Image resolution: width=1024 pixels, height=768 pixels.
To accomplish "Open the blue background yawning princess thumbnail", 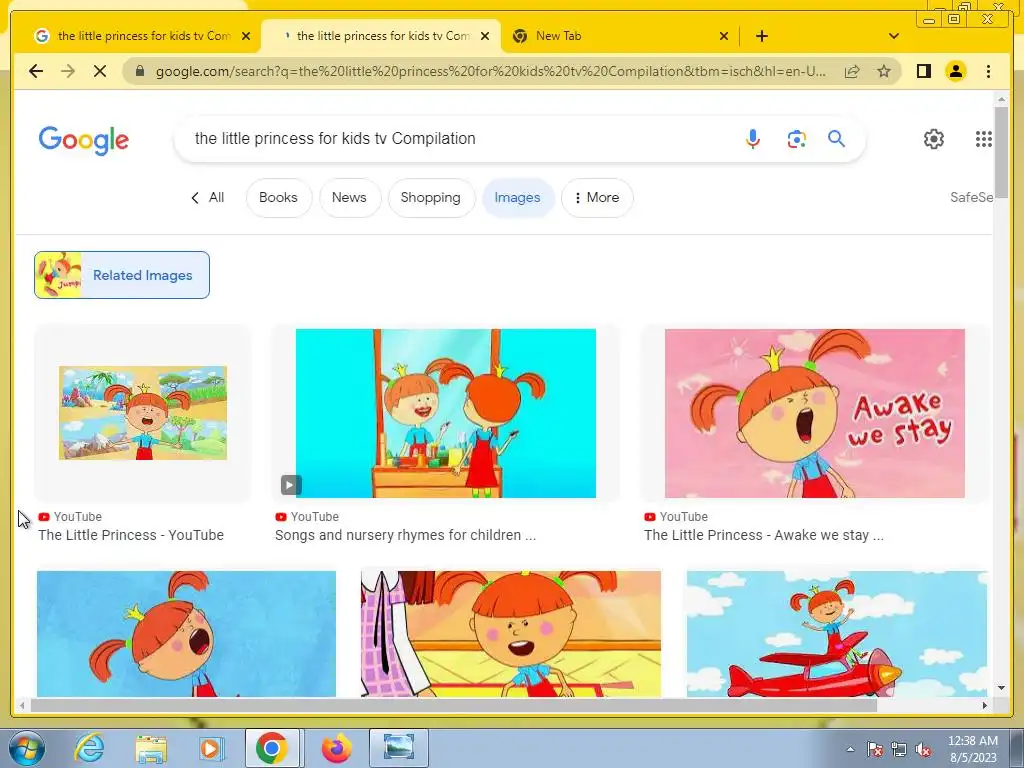I will (x=186, y=633).
